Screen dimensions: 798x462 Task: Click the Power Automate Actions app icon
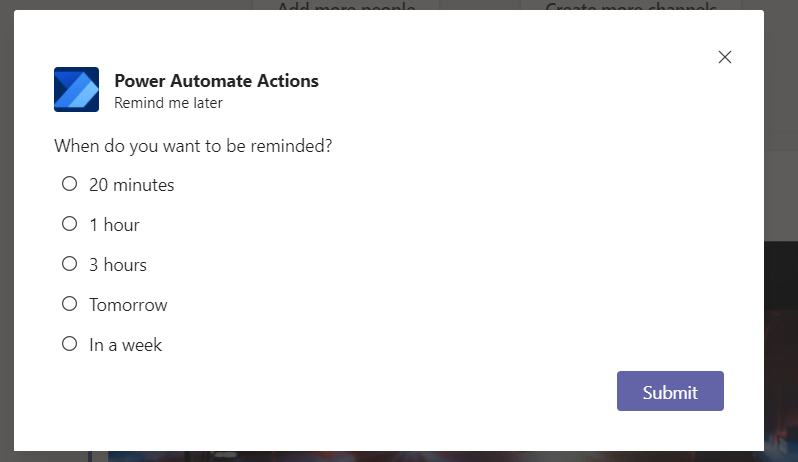coord(76,90)
